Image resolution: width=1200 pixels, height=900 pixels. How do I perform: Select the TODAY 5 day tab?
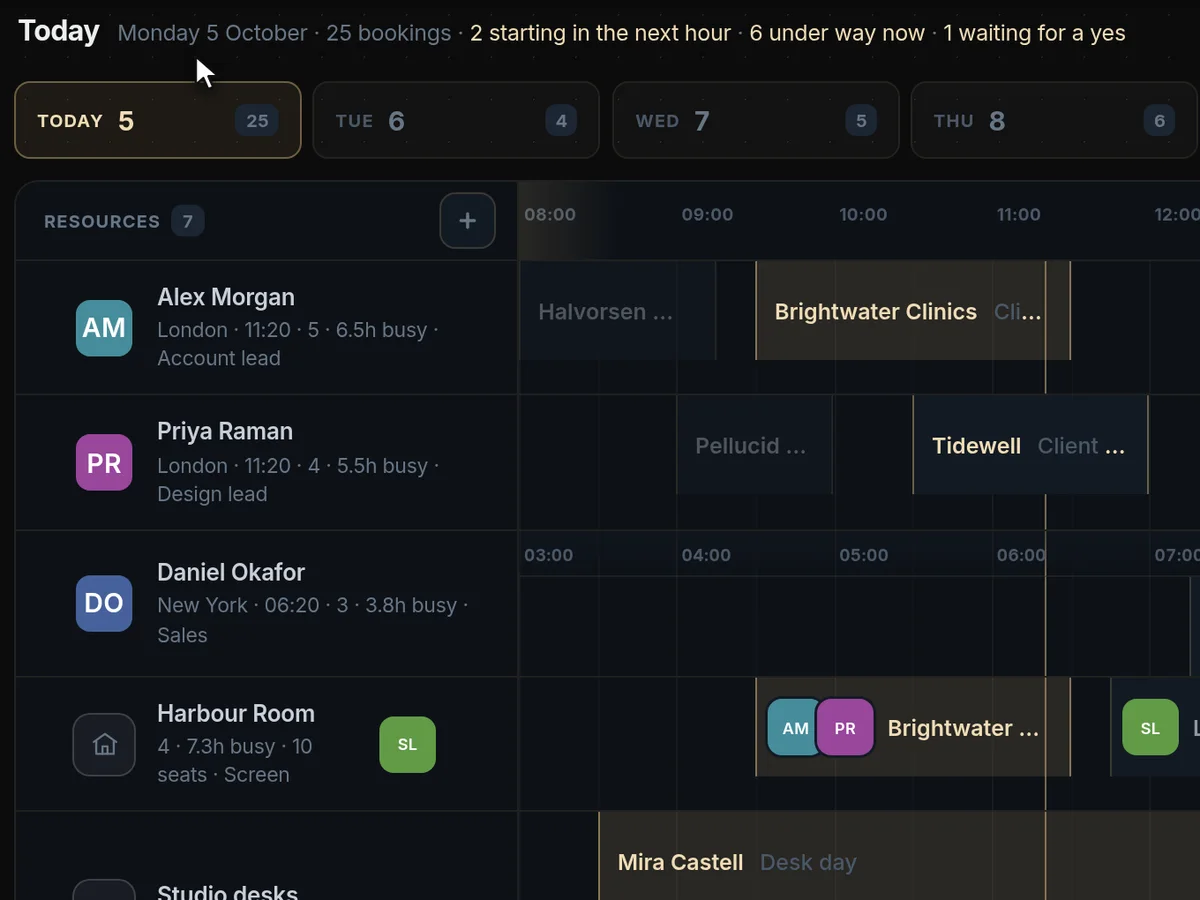click(158, 120)
